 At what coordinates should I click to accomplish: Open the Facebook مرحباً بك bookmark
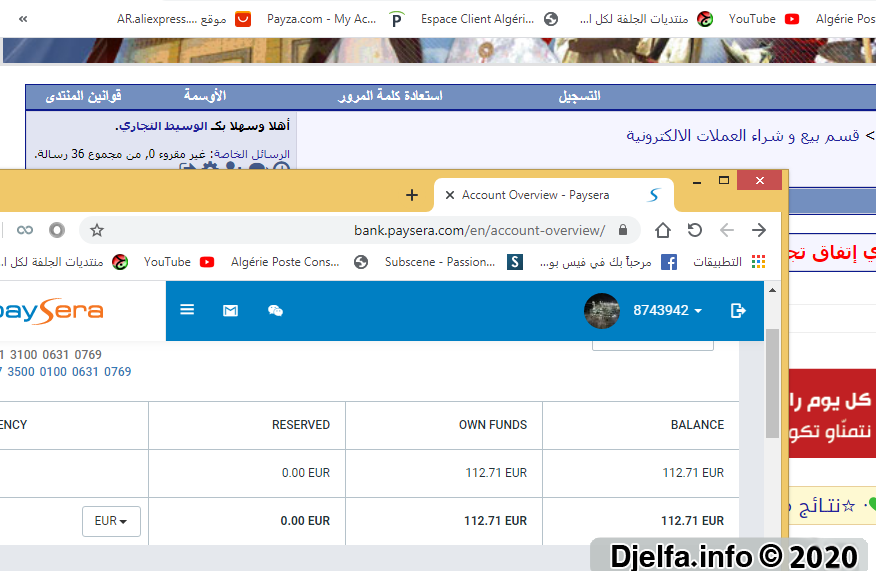[608, 262]
